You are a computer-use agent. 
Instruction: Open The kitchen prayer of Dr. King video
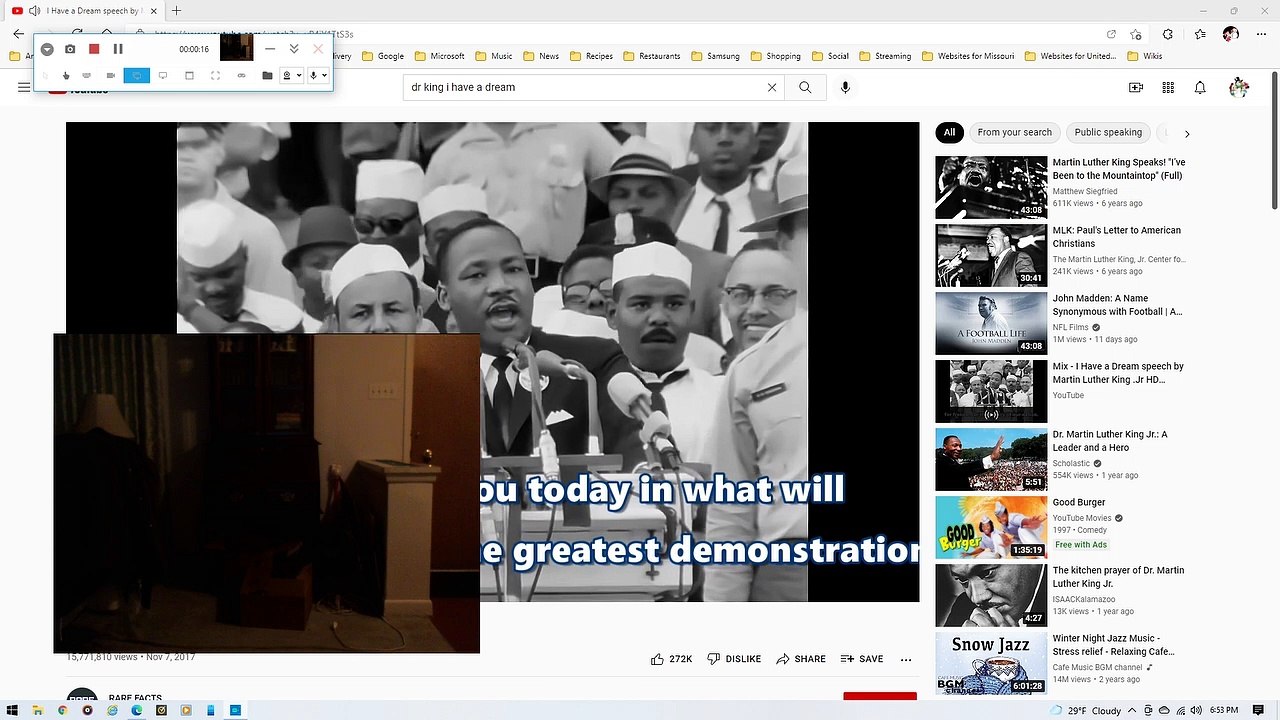point(1118,577)
